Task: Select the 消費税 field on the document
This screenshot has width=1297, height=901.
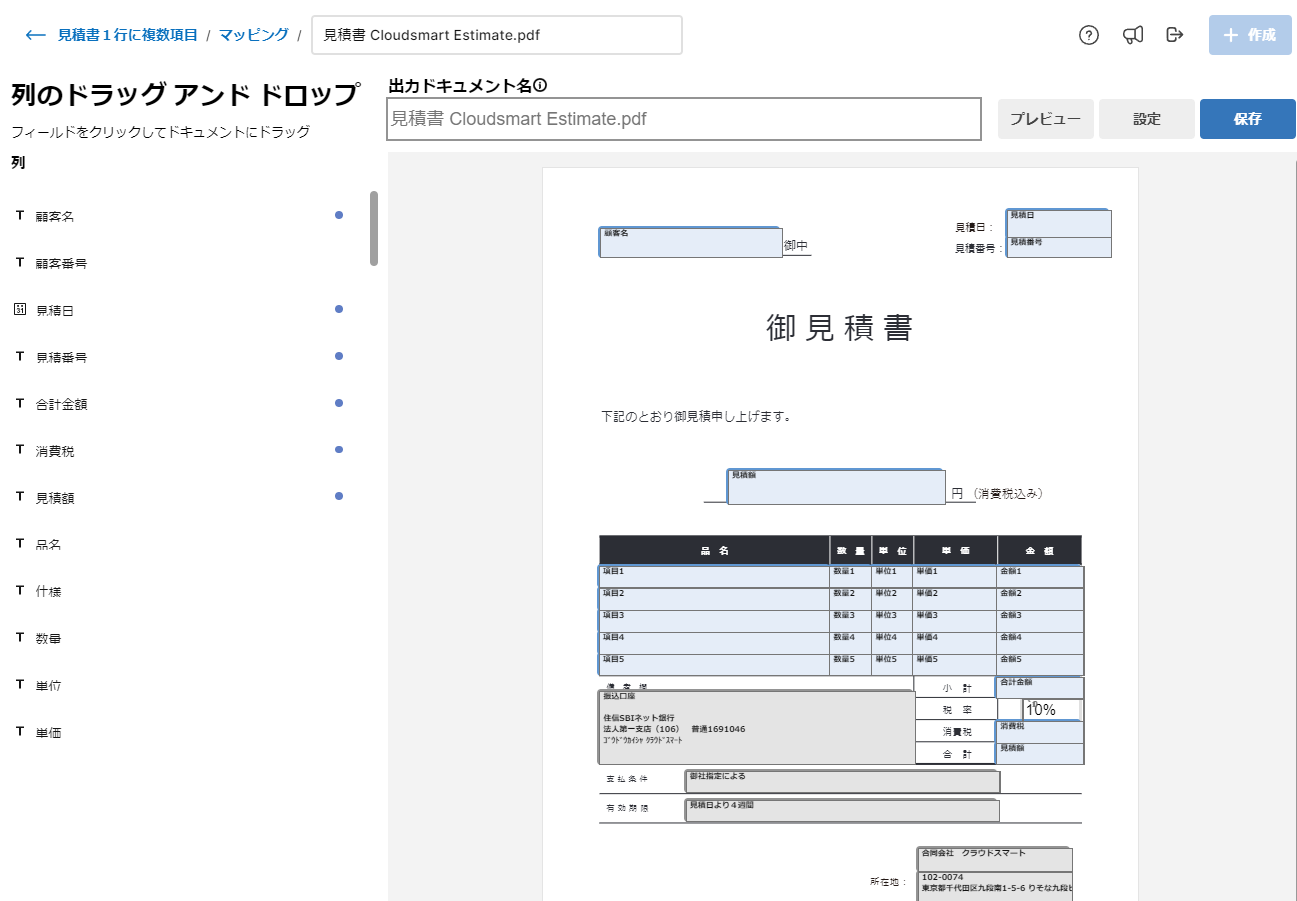Action: click(1040, 732)
